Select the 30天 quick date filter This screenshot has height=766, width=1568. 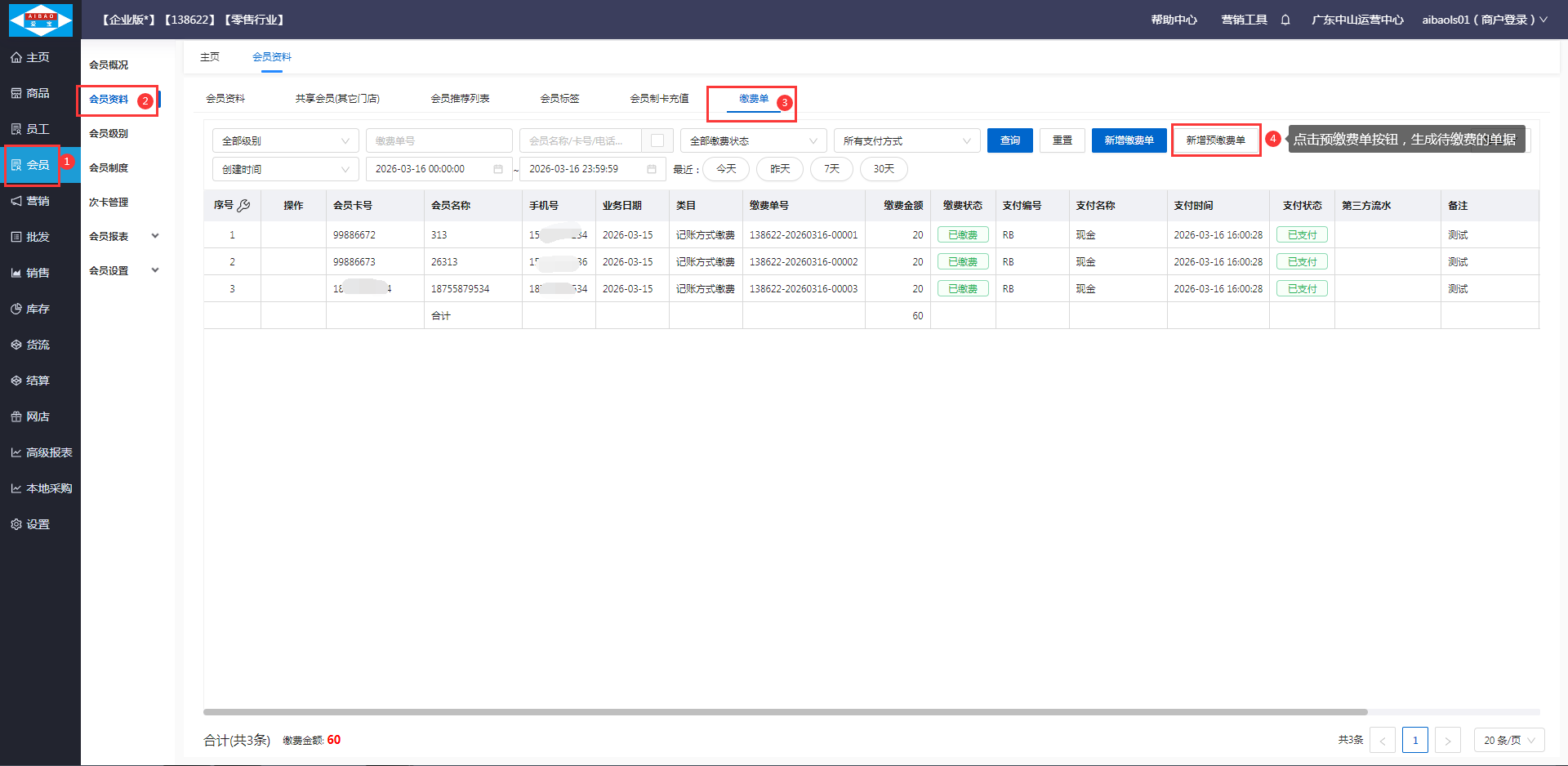[884, 169]
